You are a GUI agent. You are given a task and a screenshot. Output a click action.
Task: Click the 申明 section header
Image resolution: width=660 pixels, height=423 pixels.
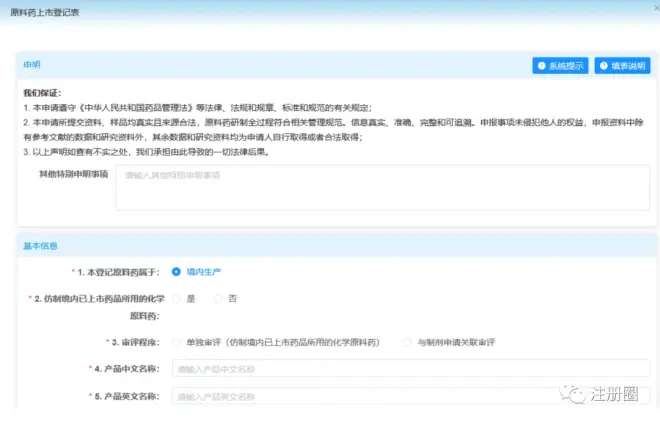(32, 65)
